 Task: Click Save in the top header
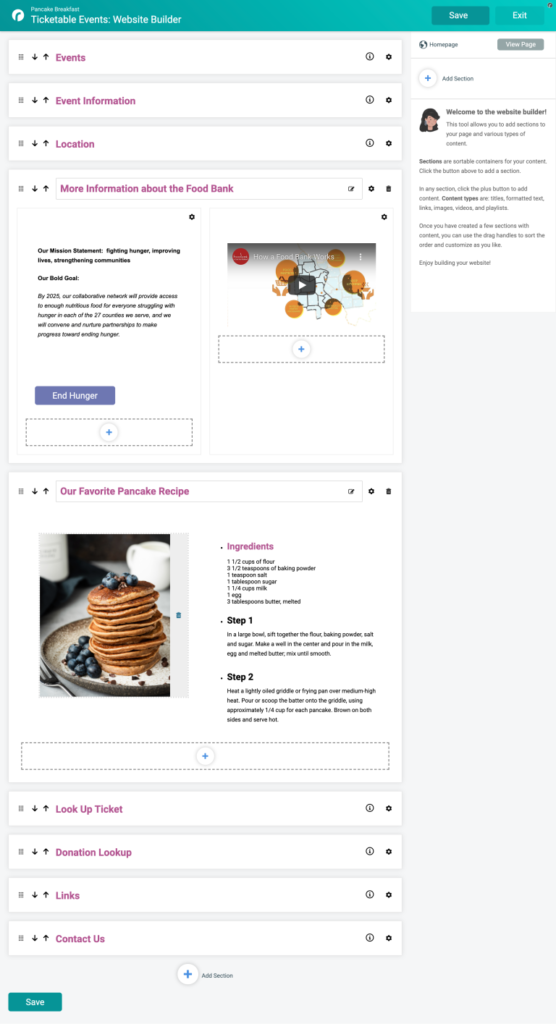pos(460,15)
